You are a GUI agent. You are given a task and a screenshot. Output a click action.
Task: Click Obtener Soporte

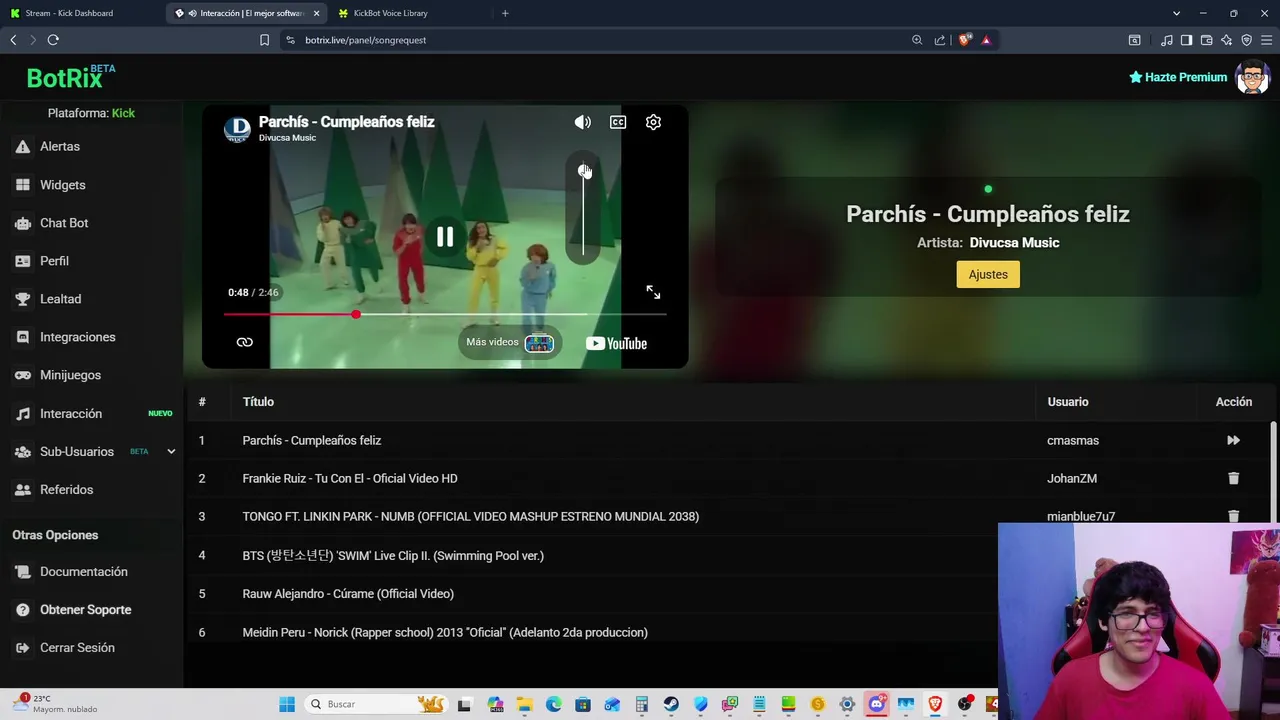coord(85,609)
